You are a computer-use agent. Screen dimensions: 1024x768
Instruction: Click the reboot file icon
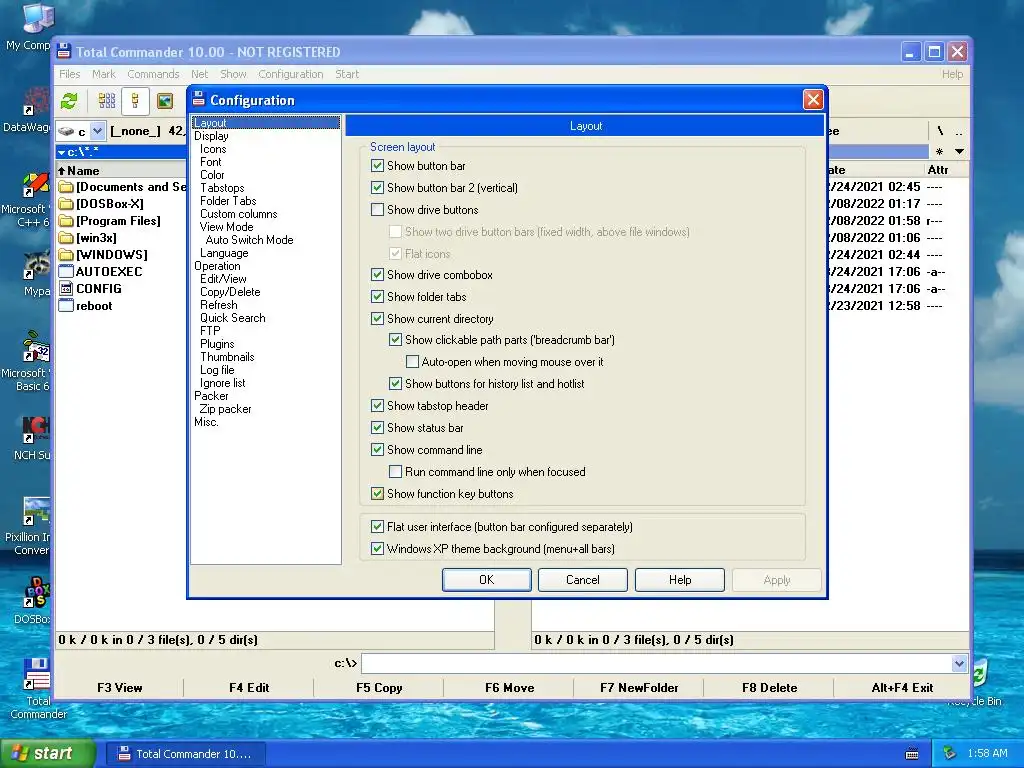(x=66, y=306)
